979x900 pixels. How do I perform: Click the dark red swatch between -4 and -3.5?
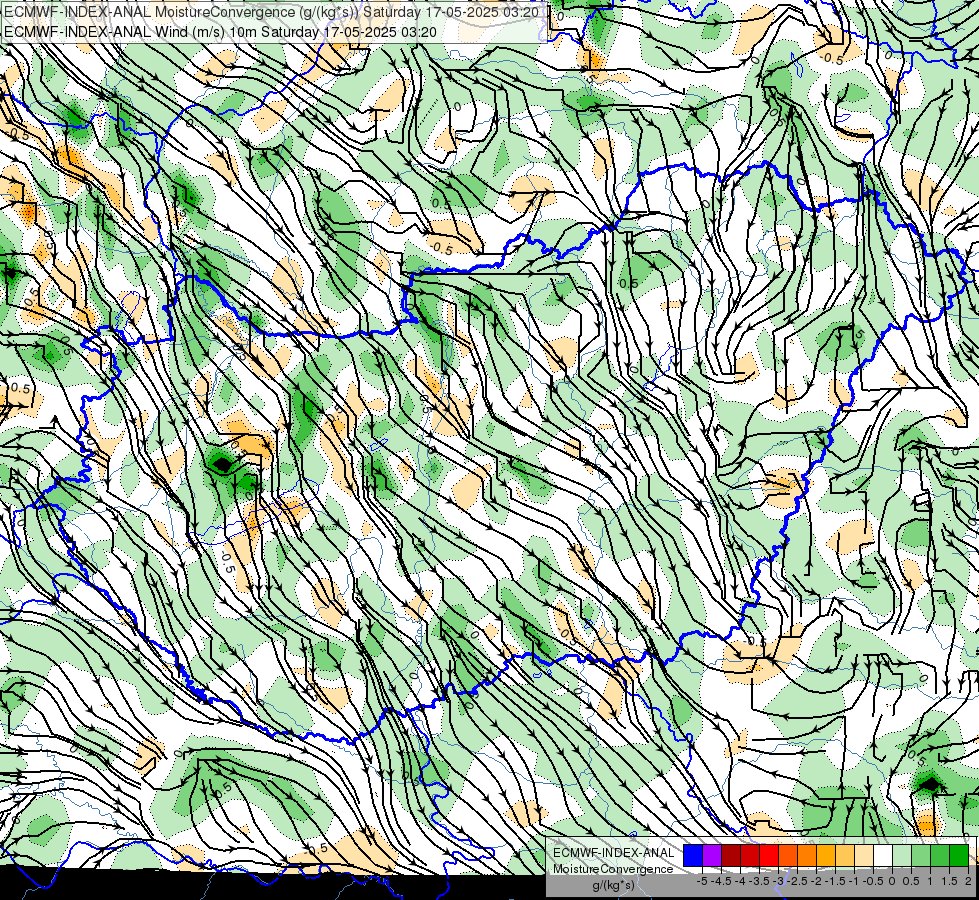pos(750,855)
